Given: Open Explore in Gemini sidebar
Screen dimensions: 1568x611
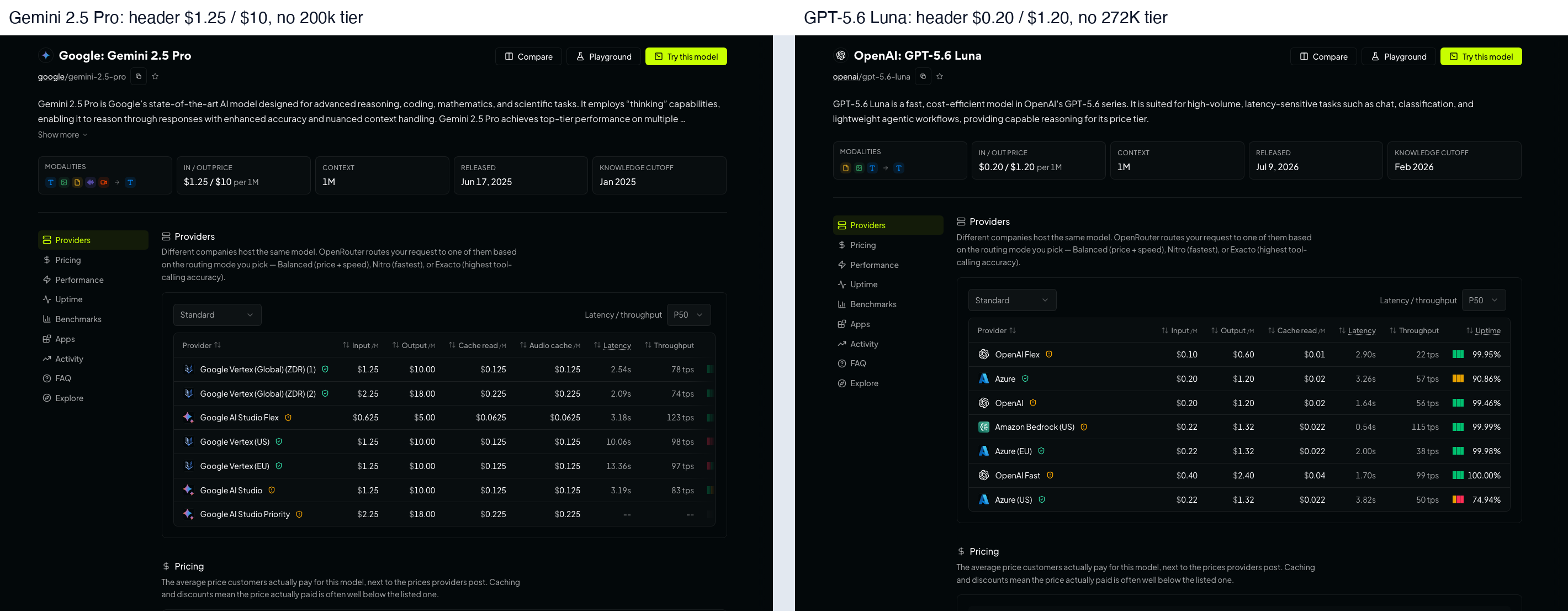Looking at the screenshot, I should 93,398.
